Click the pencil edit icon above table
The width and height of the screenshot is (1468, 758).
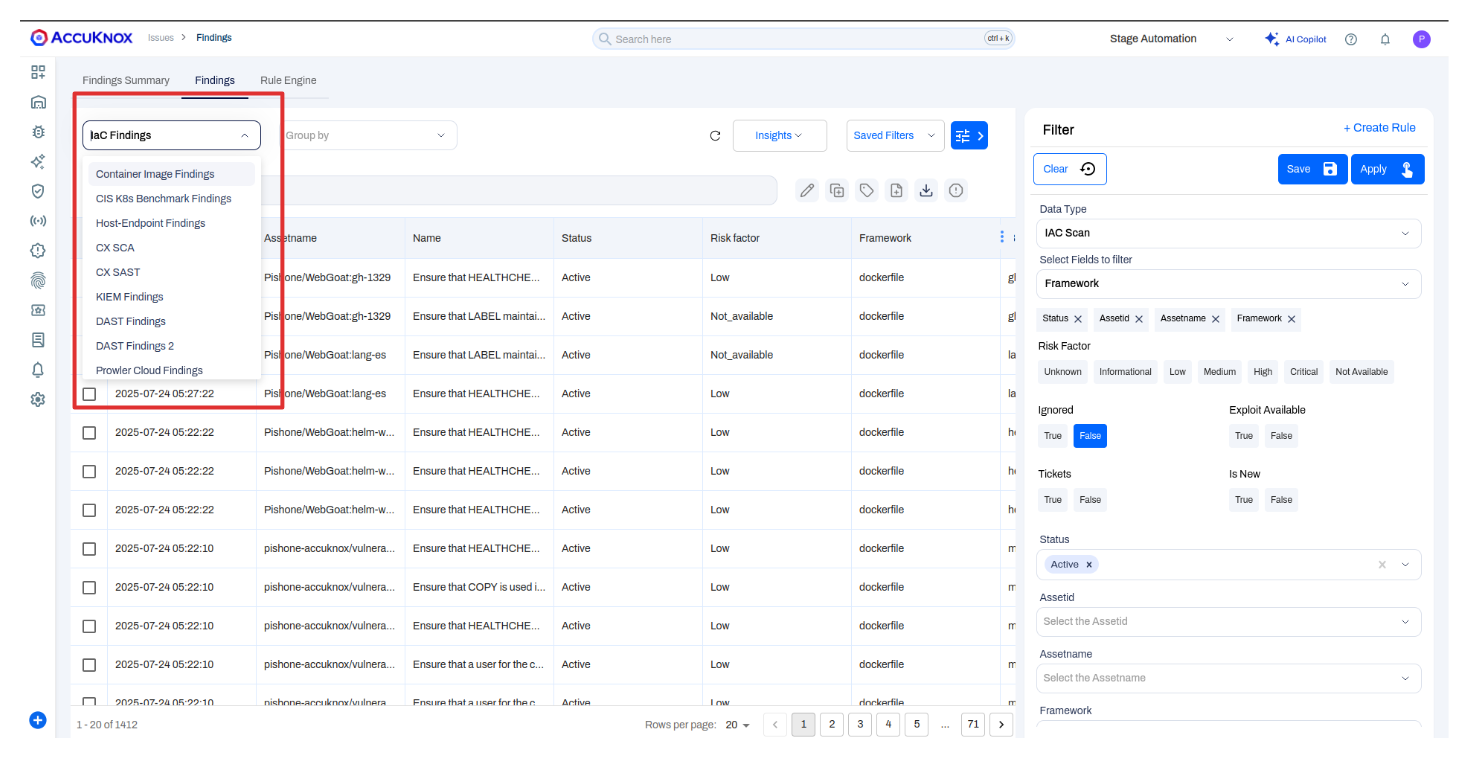[x=807, y=190]
